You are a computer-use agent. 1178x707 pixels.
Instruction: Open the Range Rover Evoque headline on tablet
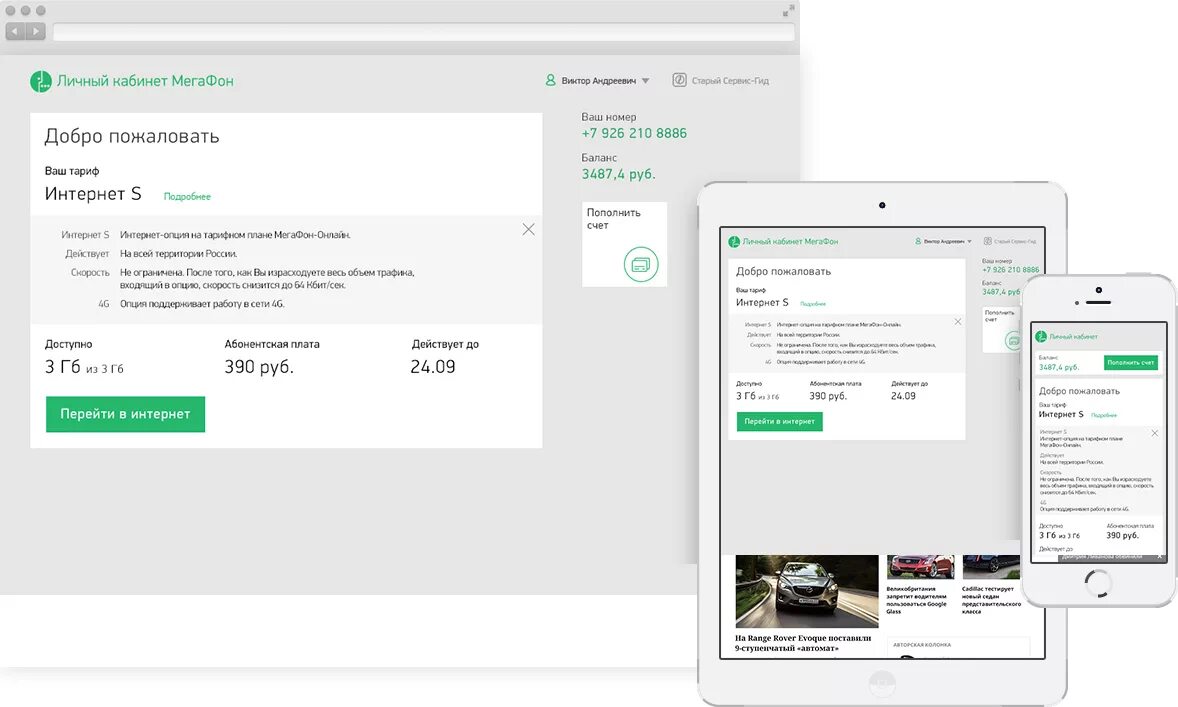pyautogui.click(x=803, y=643)
